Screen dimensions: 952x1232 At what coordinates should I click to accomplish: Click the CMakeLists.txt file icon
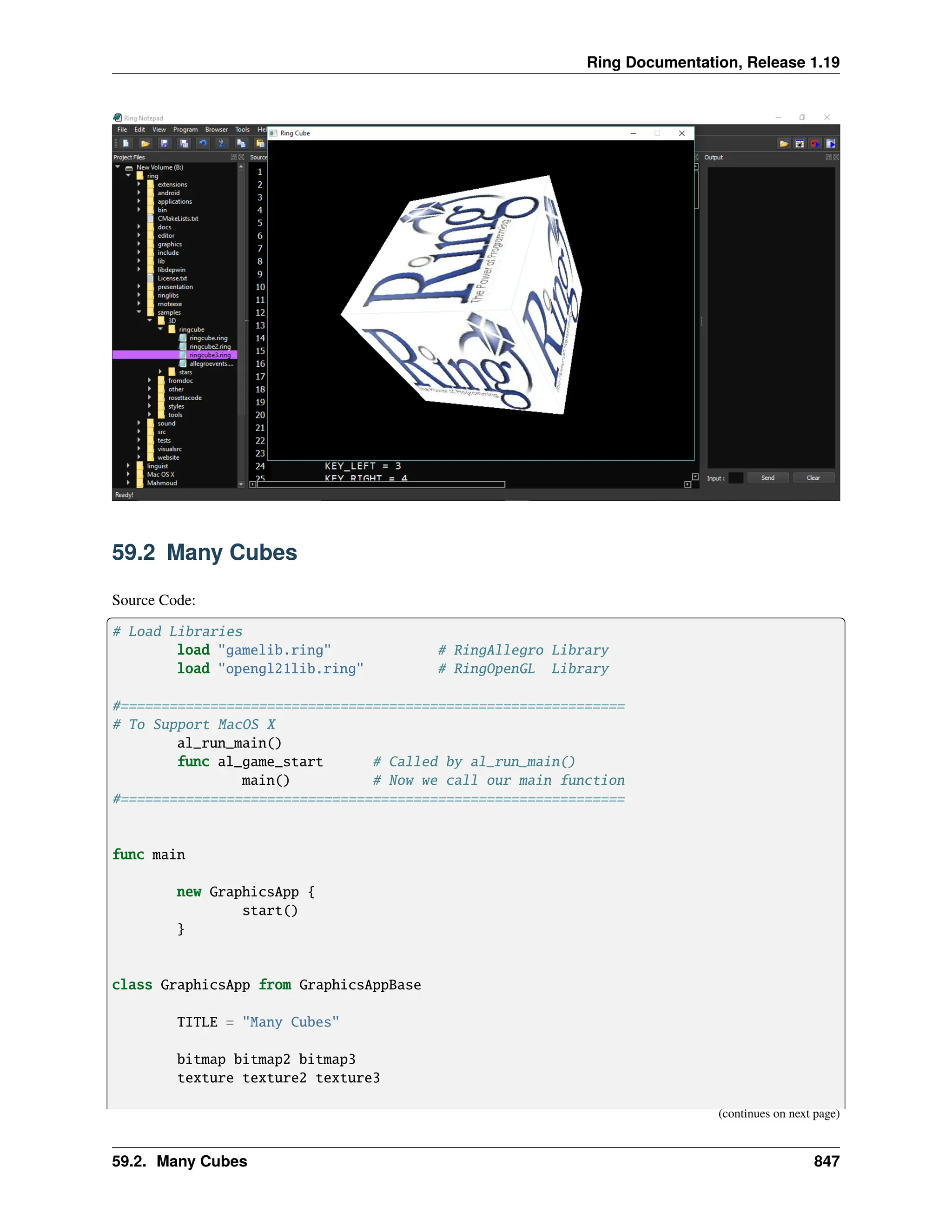(x=151, y=219)
